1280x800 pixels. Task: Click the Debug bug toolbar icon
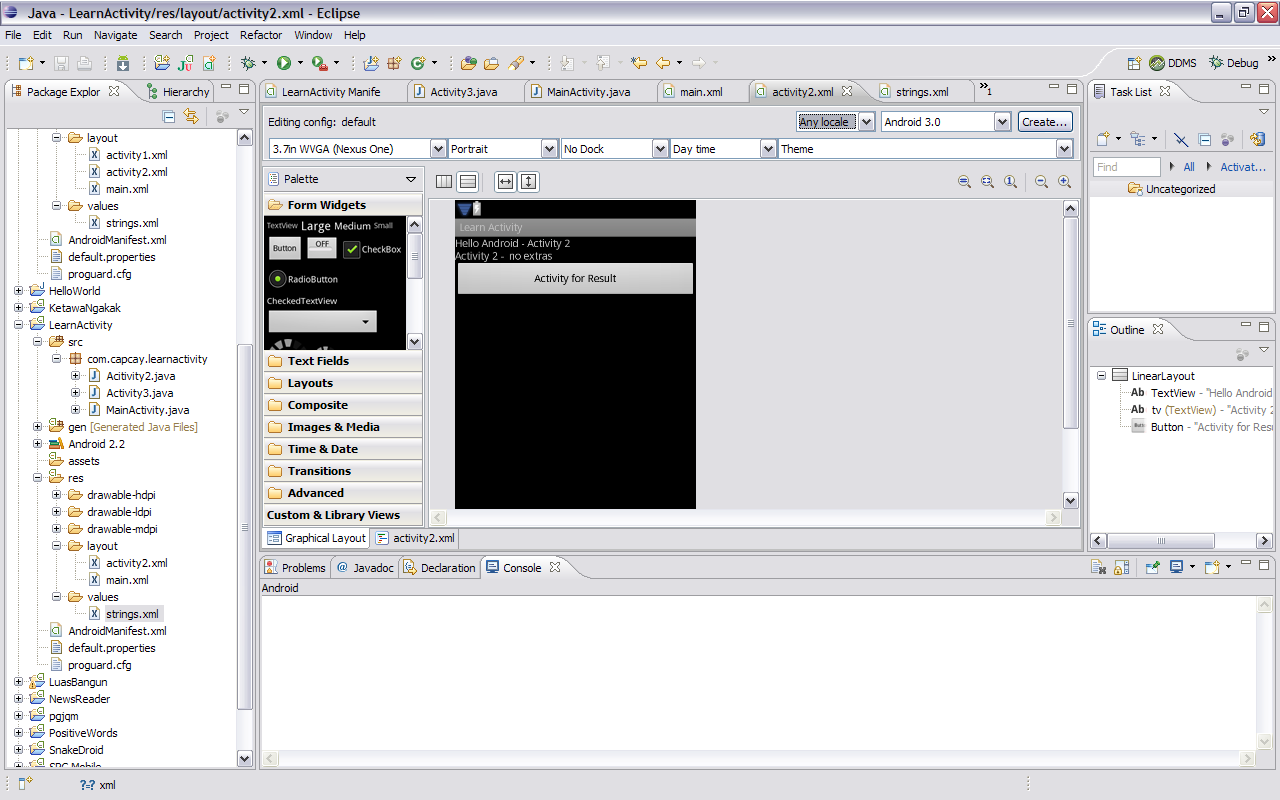248,63
